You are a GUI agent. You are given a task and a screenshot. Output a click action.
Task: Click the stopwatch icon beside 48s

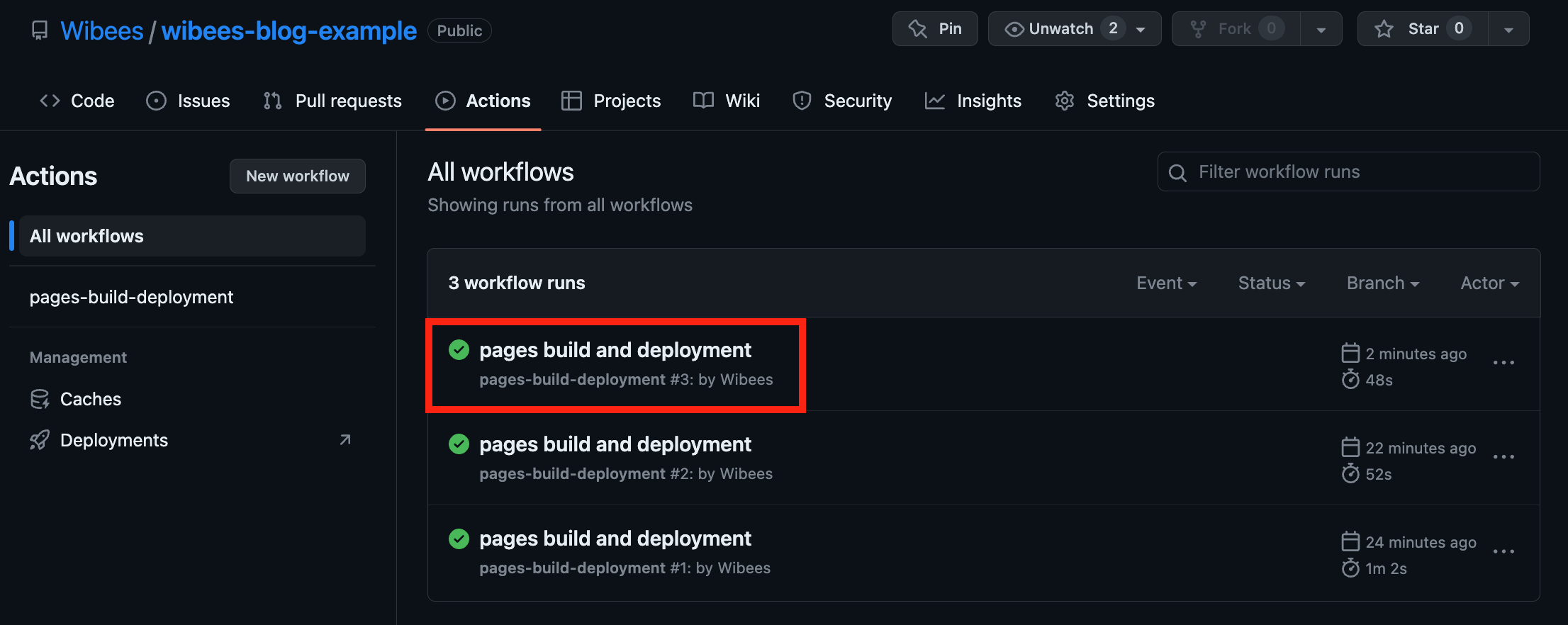(1350, 379)
